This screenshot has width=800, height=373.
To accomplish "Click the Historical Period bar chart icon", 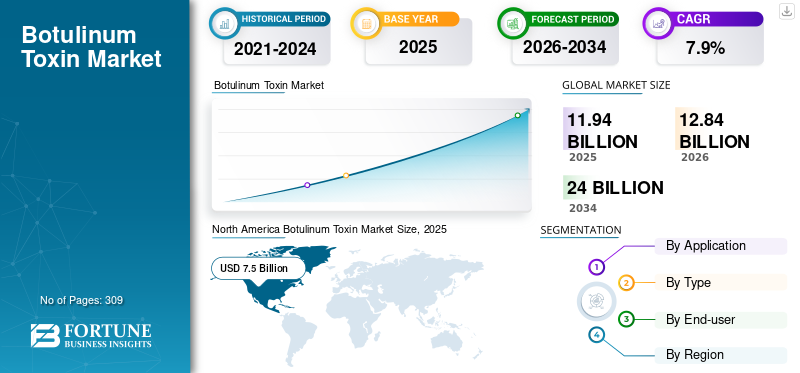I will (x=224, y=23).
